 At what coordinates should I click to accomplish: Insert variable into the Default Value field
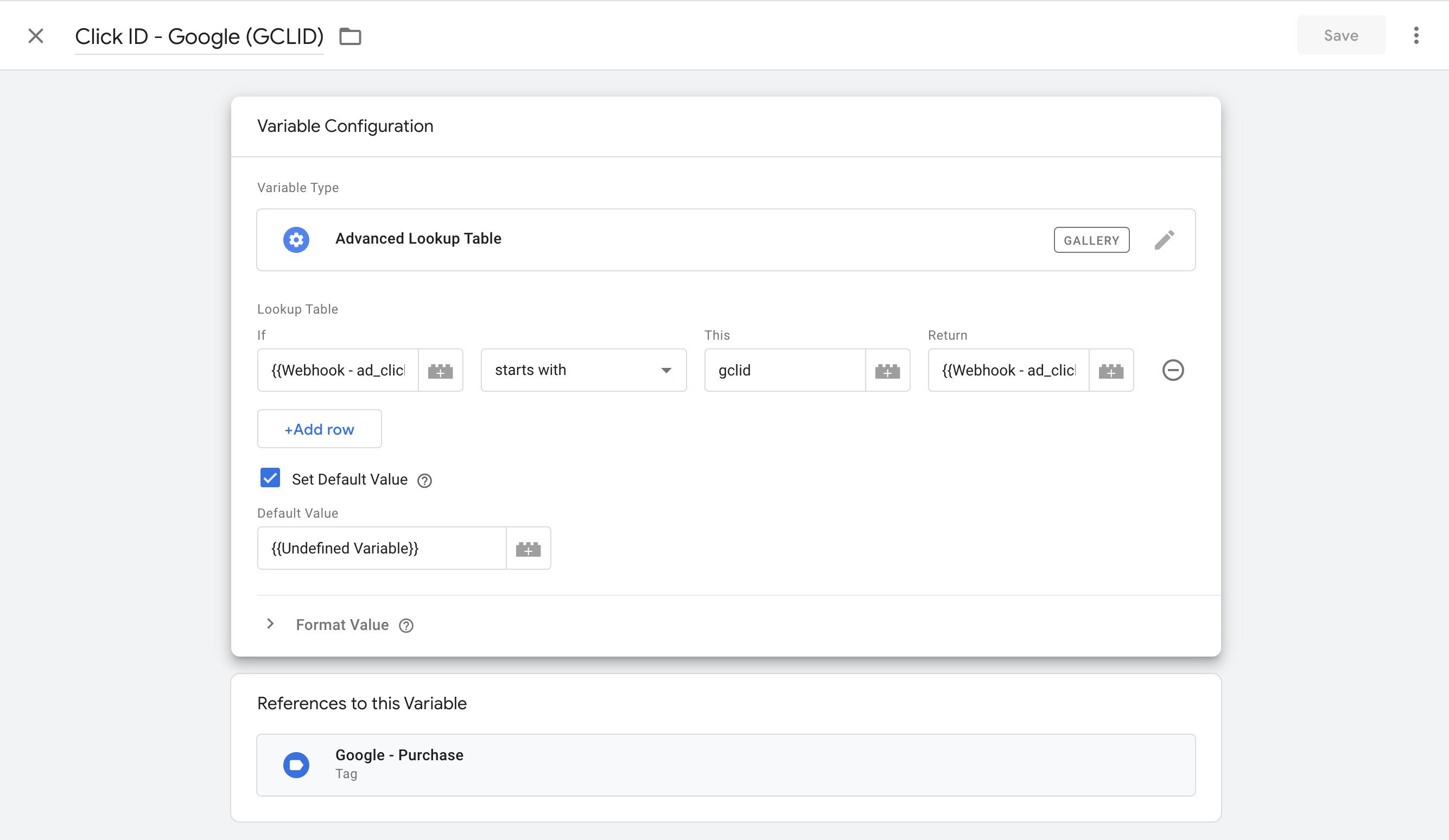(x=529, y=548)
